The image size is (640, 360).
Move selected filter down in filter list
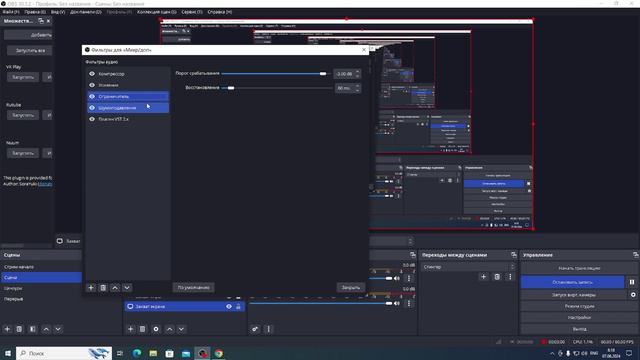click(127, 287)
